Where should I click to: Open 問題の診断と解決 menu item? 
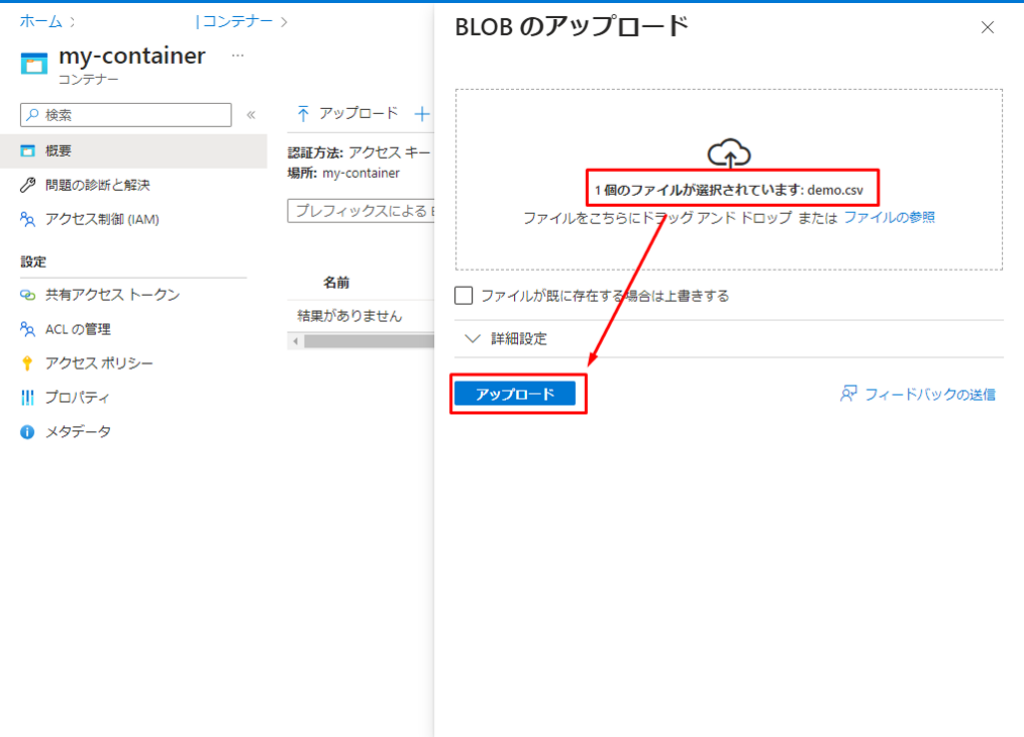point(97,185)
